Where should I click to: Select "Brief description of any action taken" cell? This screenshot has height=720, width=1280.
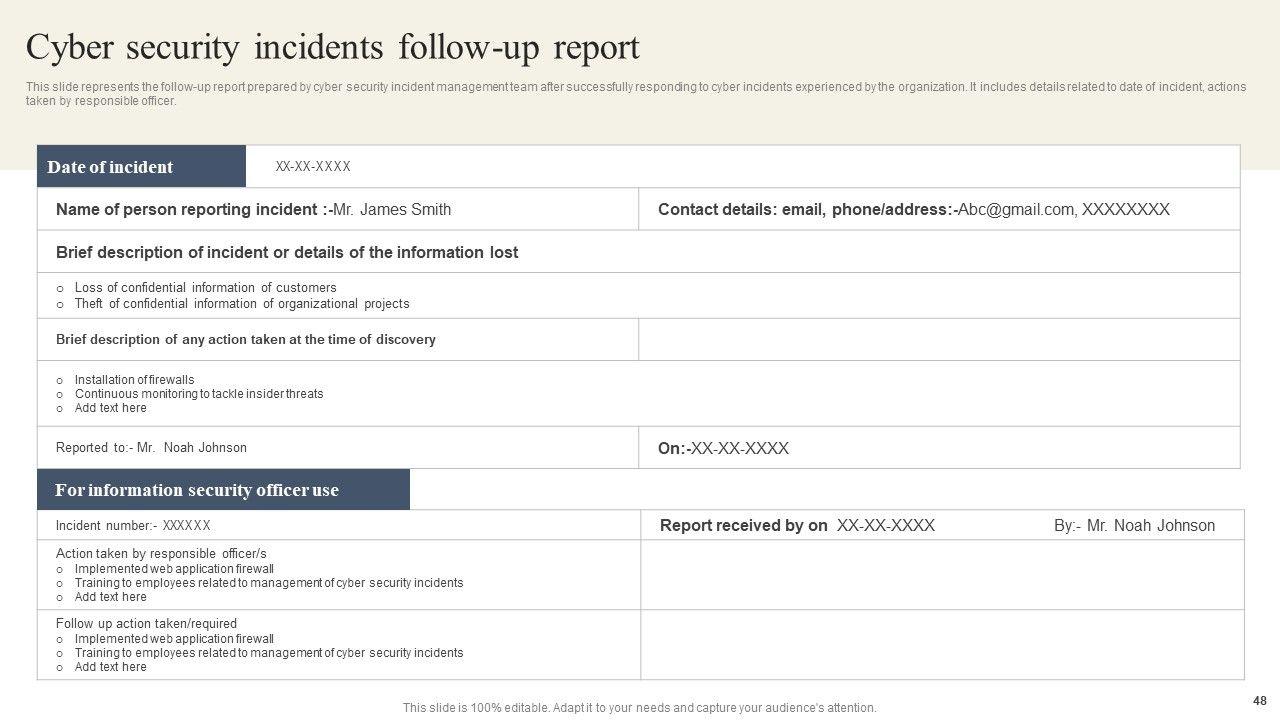pos(246,340)
